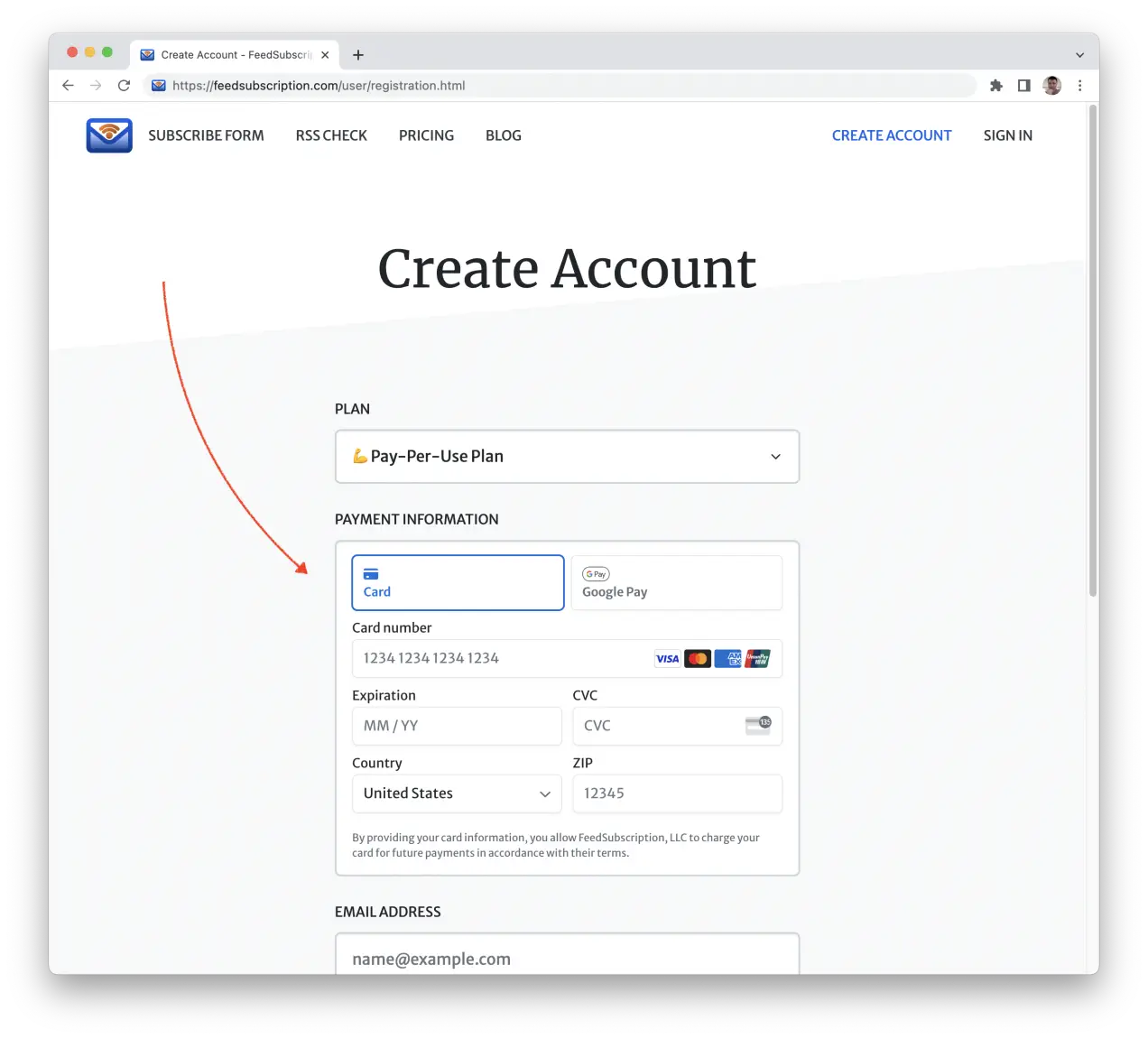Open the browser side panel icon
This screenshot has width=1148, height=1039.
[x=1023, y=86]
